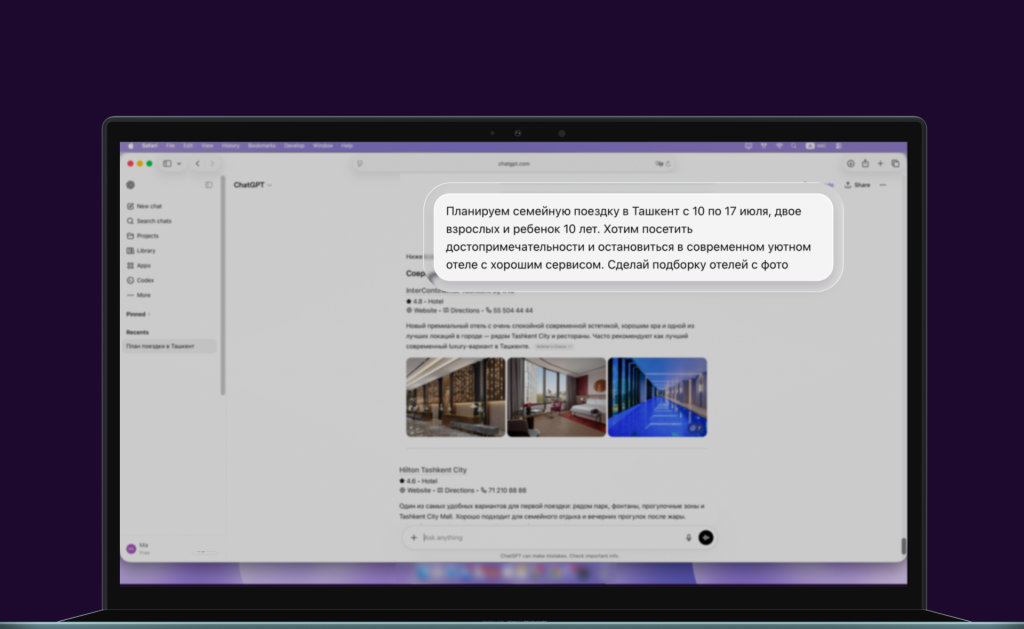Screen dimensions: 1024x629
Task: Reload the chatgpt.com page
Action: 668,163
